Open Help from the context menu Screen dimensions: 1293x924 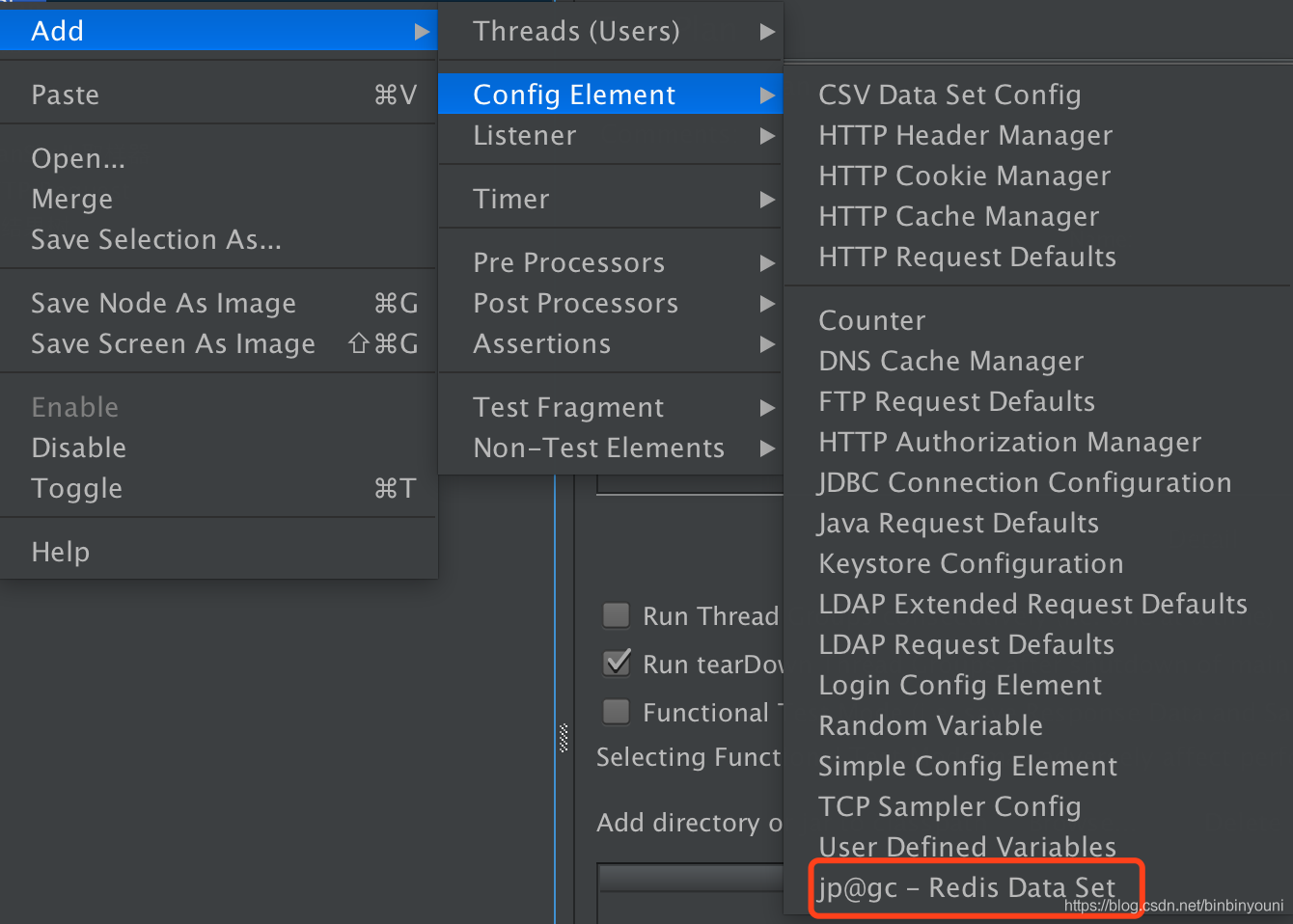219,552
